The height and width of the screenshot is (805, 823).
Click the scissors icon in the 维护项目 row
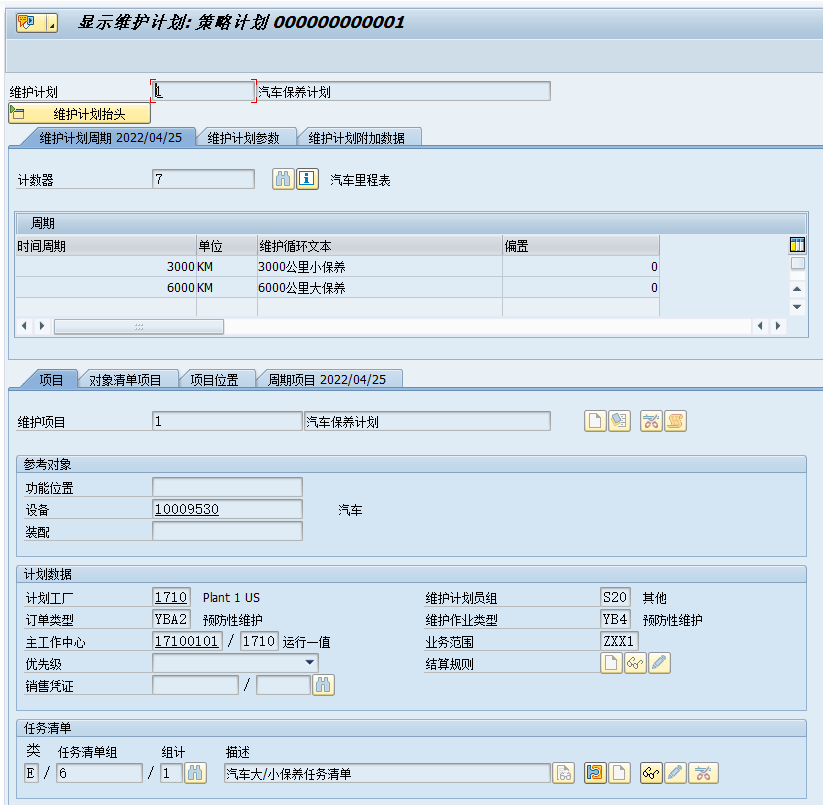[651, 421]
